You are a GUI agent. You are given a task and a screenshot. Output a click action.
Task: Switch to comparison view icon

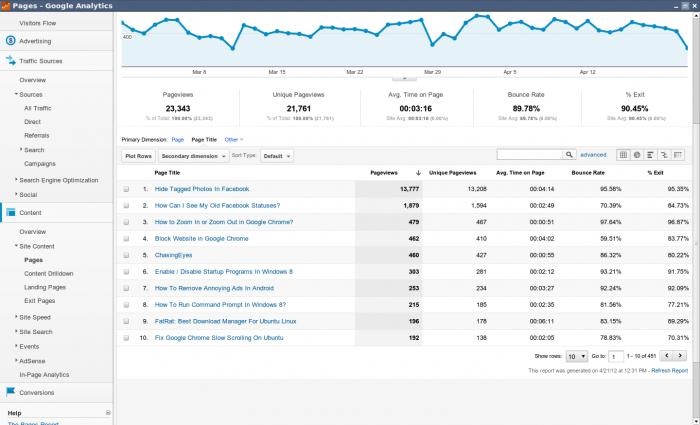click(x=664, y=155)
